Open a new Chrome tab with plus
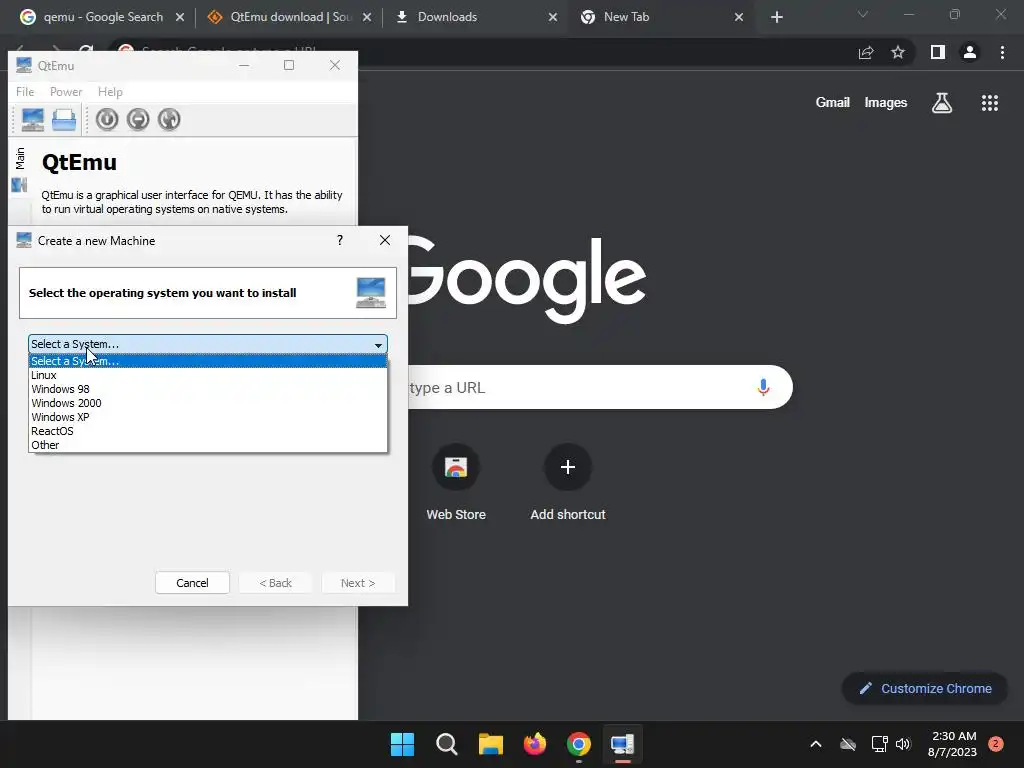The width and height of the screenshot is (1024, 768). tap(776, 17)
